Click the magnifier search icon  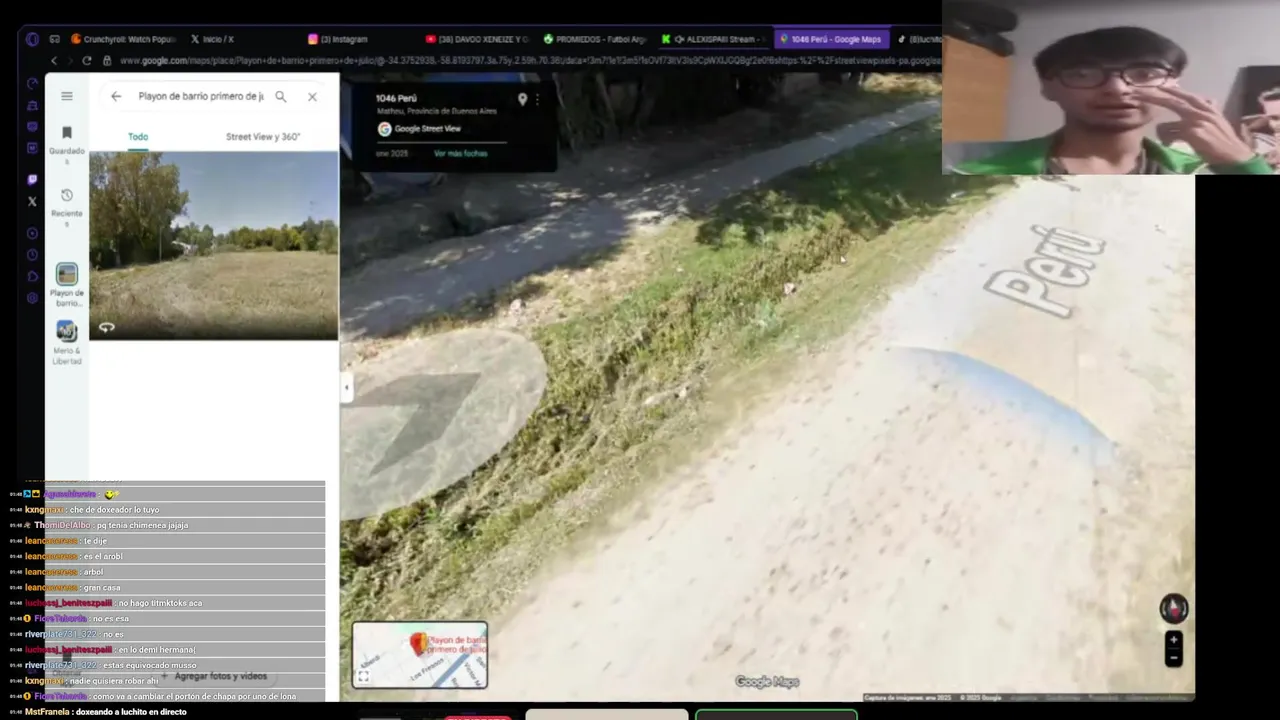[281, 96]
